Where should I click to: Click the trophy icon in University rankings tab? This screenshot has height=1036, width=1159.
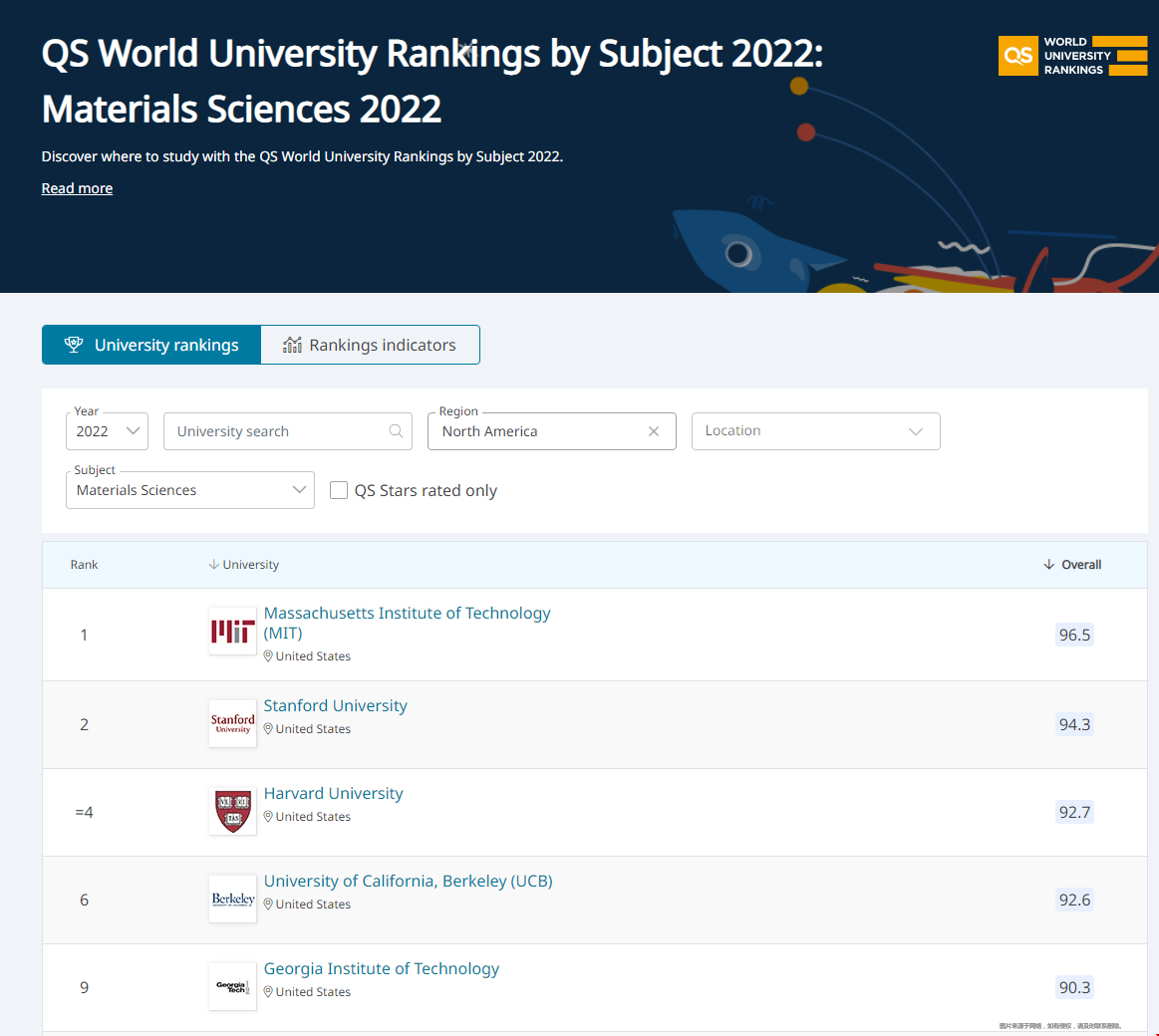click(x=73, y=345)
